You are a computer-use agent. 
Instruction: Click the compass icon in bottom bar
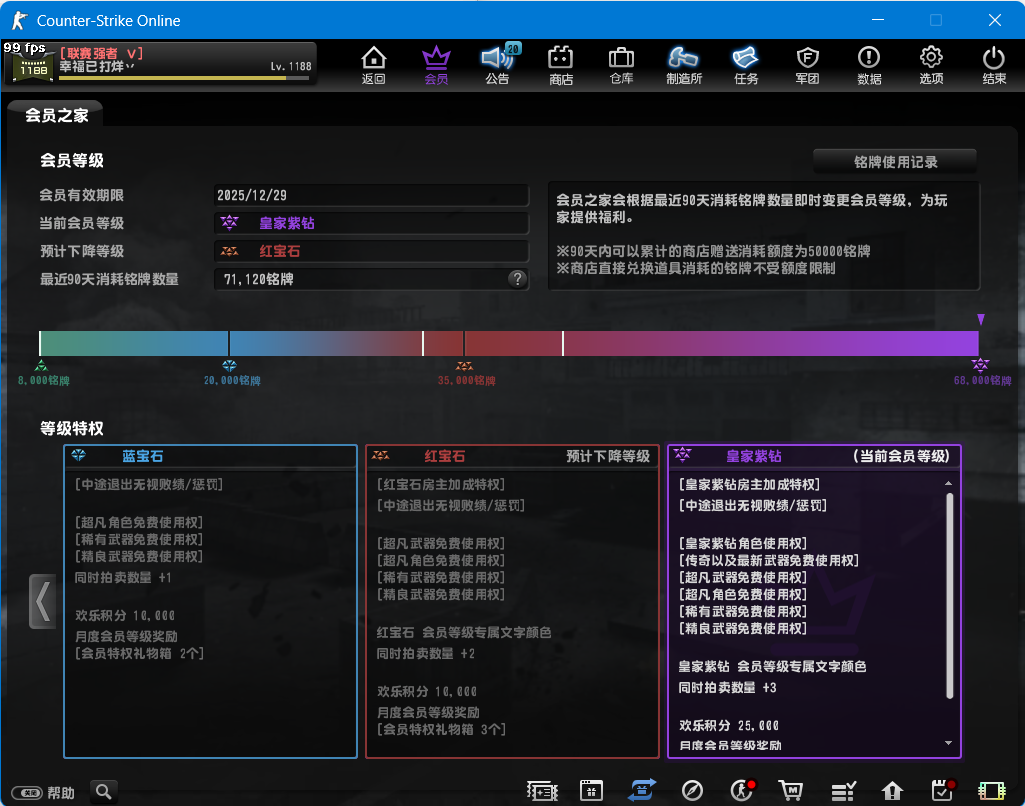[692, 791]
